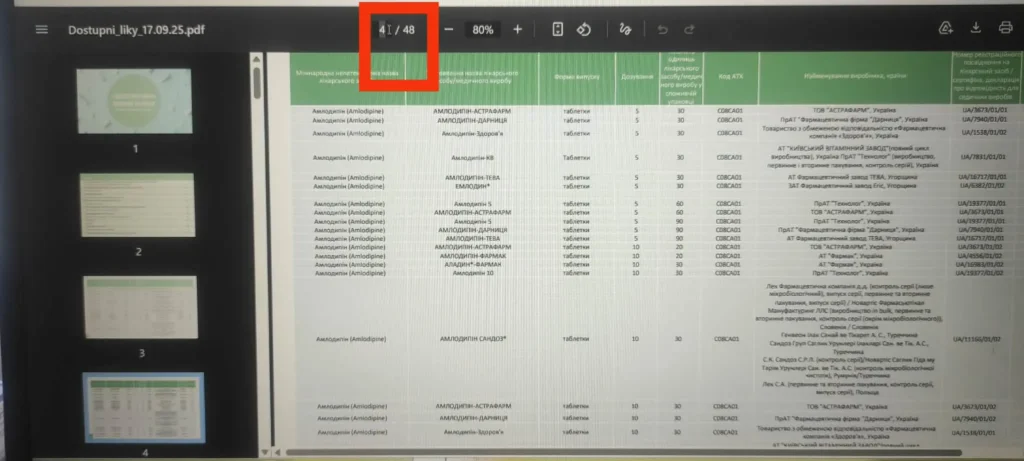Click the 80% zoom level field

483,29
